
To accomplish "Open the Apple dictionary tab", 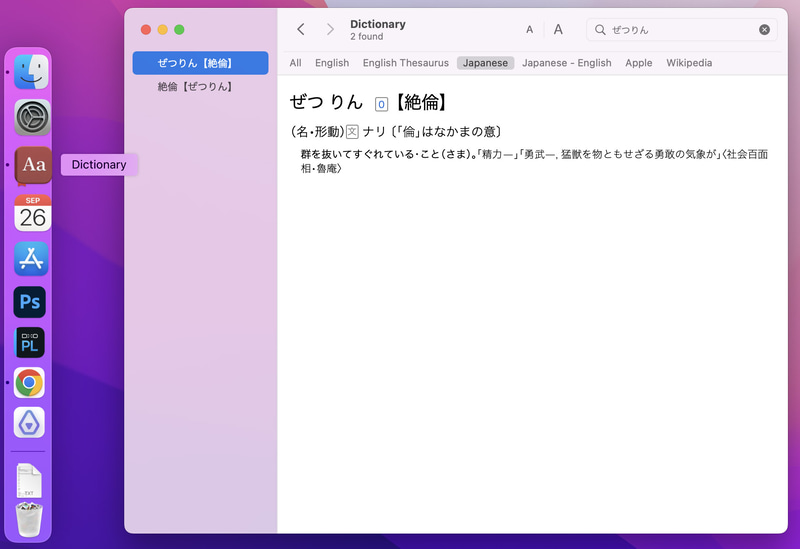I will [638, 63].
